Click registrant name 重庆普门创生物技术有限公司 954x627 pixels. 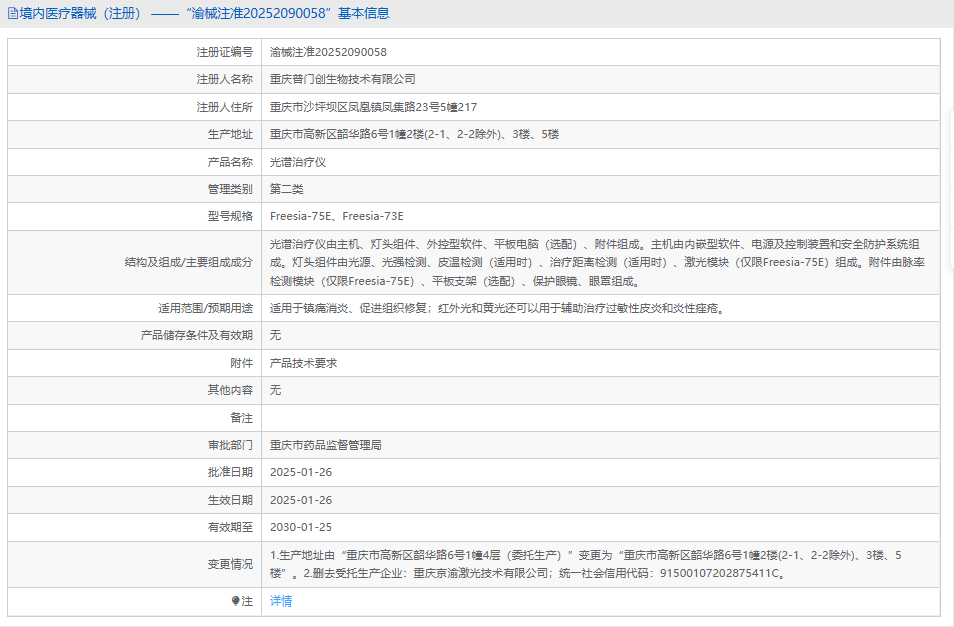point(343,79)
